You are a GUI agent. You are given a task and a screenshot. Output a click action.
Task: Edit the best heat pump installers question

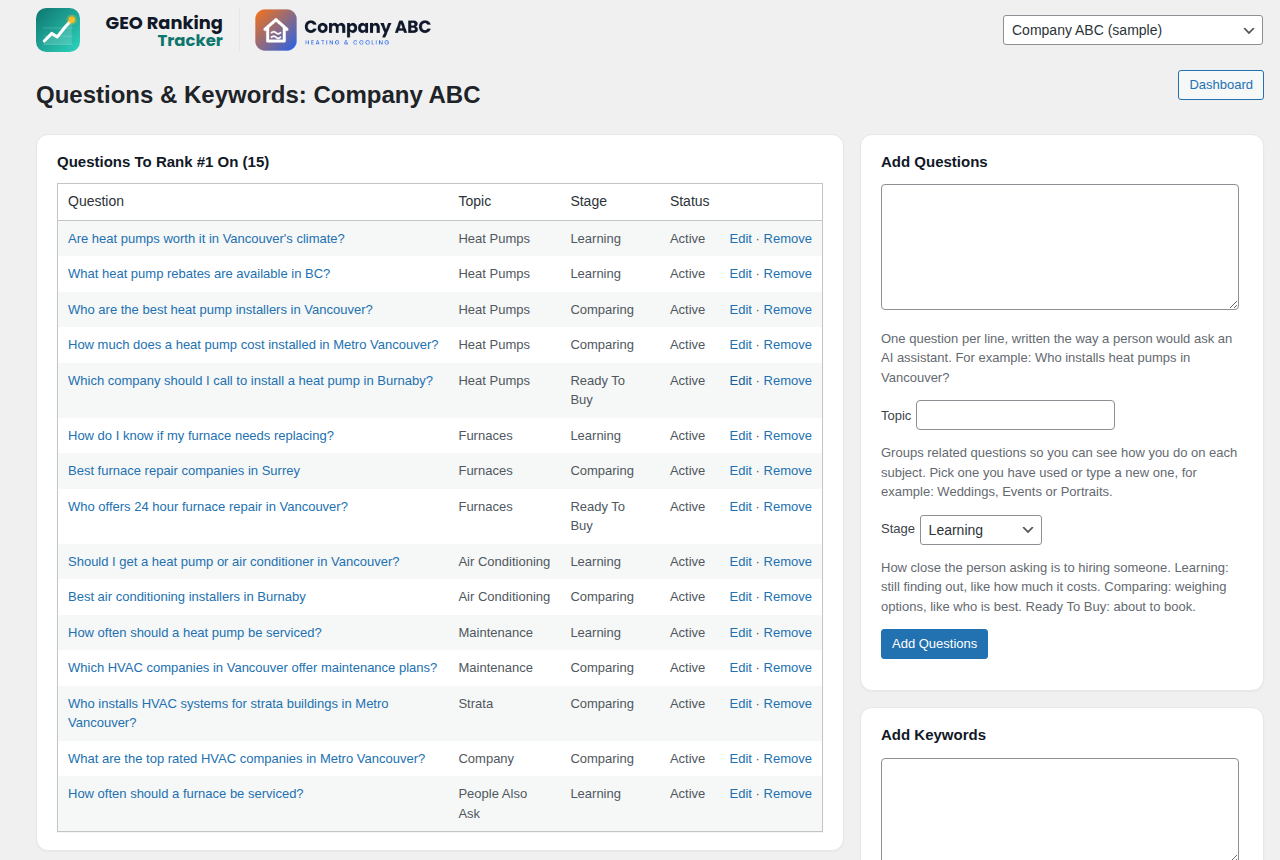pyautogui.click(x=741, y=310)
